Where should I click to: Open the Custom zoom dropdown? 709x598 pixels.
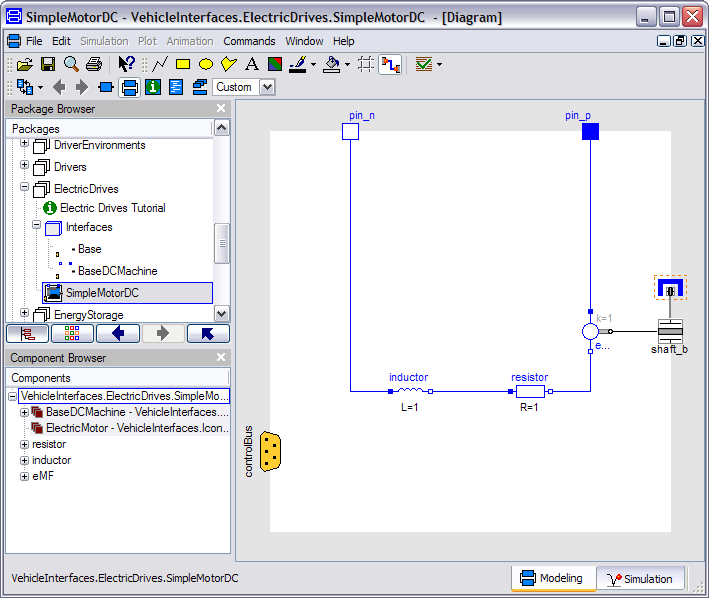267,87
